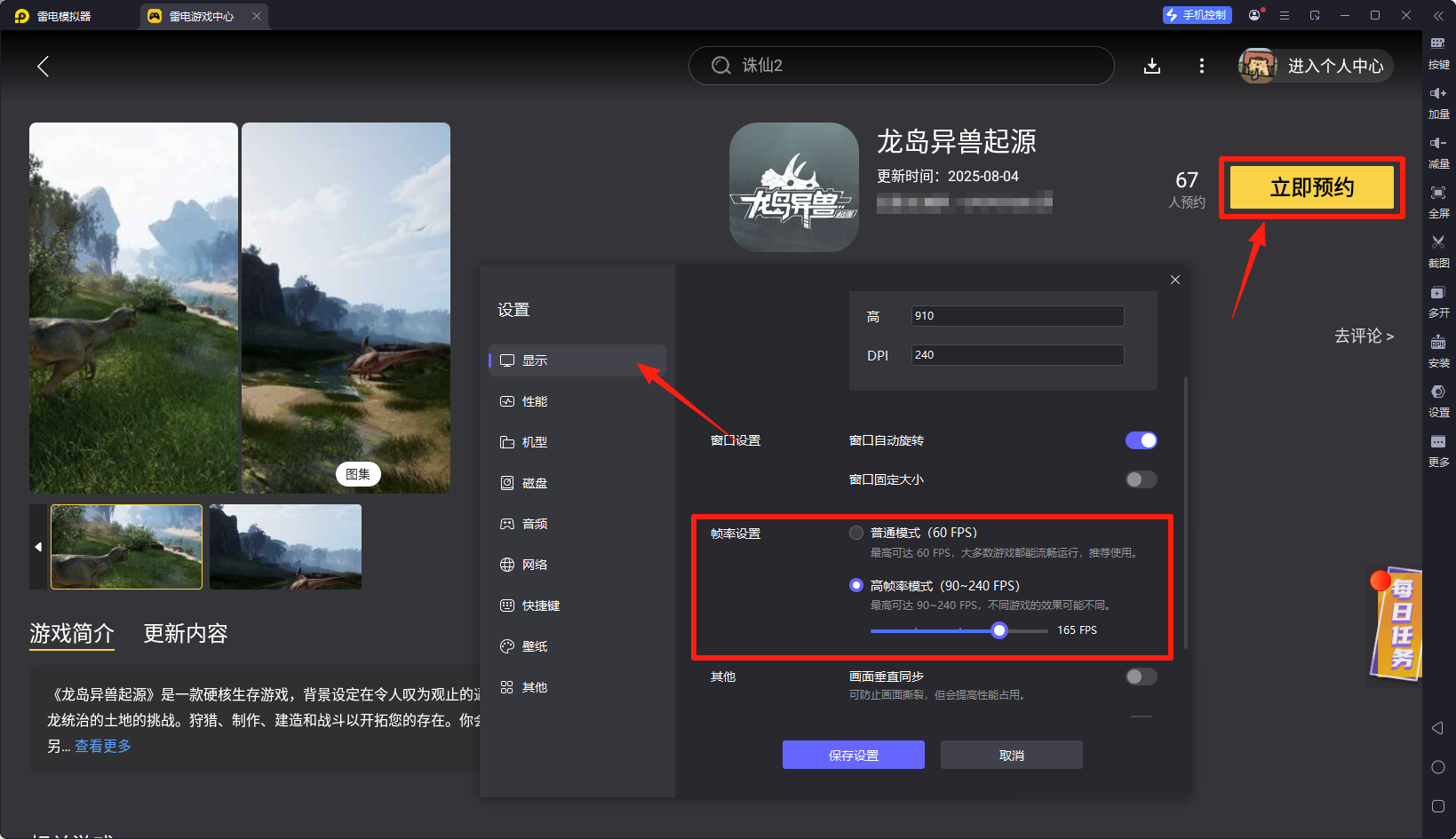Open the 音频 settings category

[x=577, y=524]
